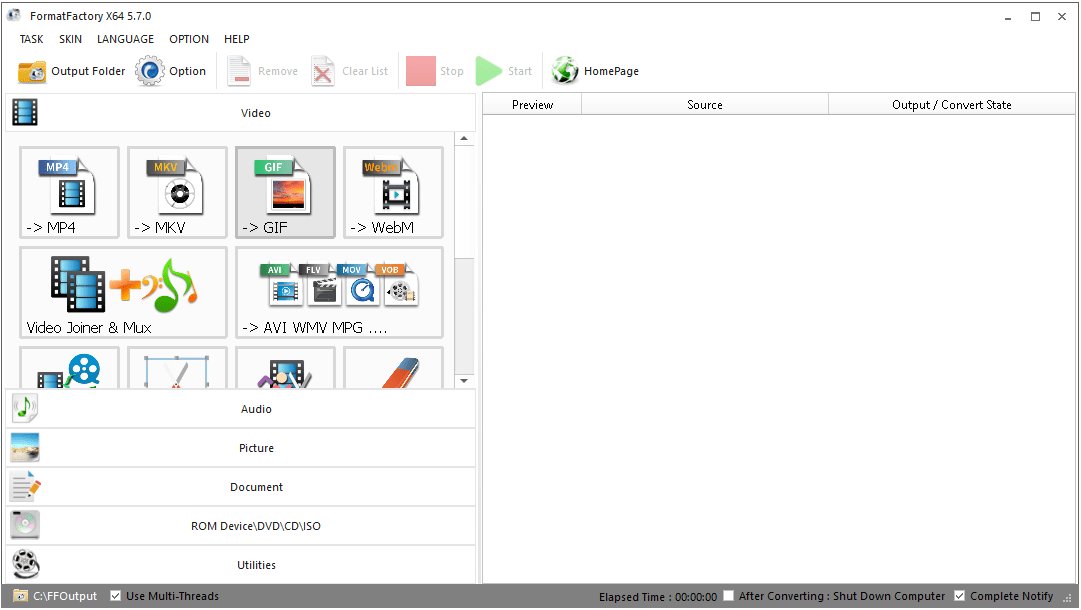Select the -> GIF conversion tile
The width and height of the screenshot is (1081, 610).
coord(285,192)
